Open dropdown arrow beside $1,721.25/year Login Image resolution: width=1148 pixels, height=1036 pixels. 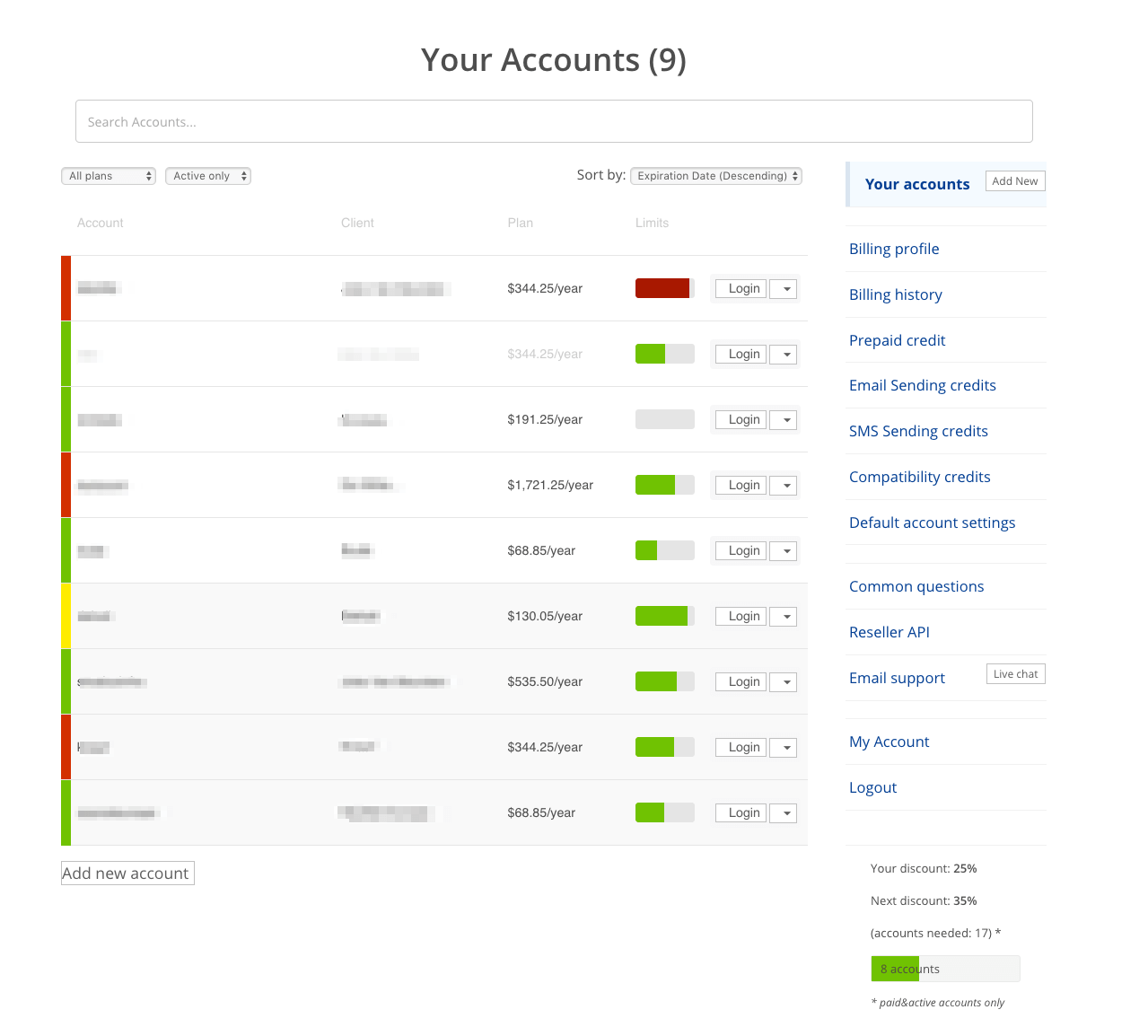pyautogui.click(x=784, y=486)
